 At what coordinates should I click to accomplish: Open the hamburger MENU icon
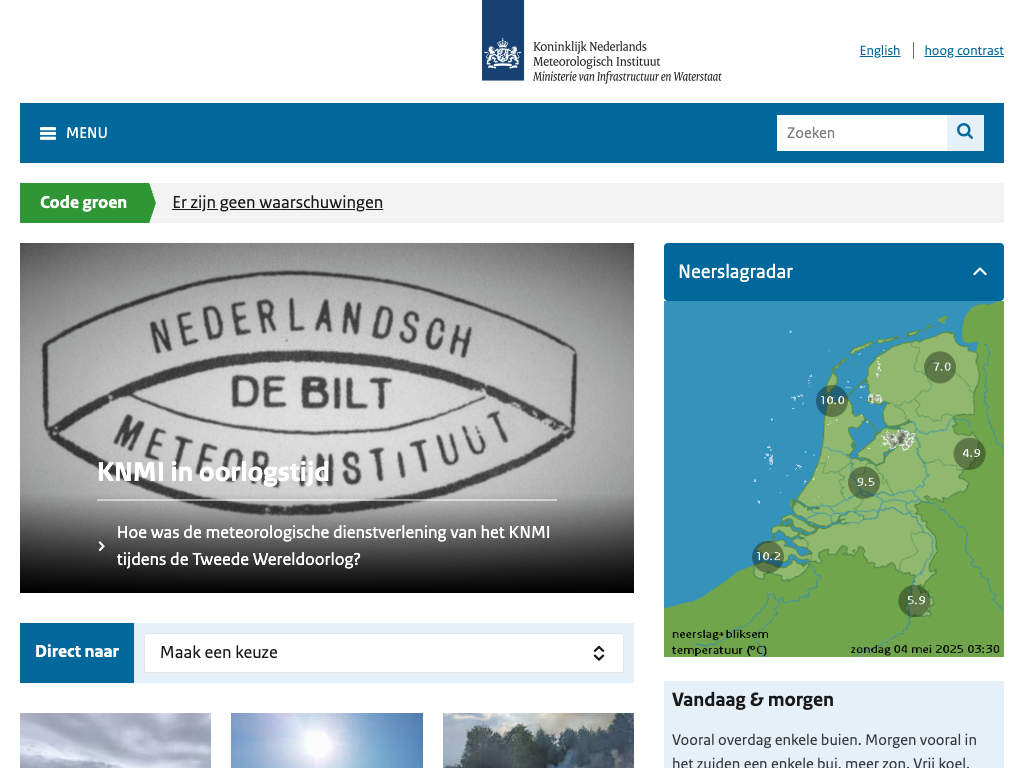(x=48, y=133)
